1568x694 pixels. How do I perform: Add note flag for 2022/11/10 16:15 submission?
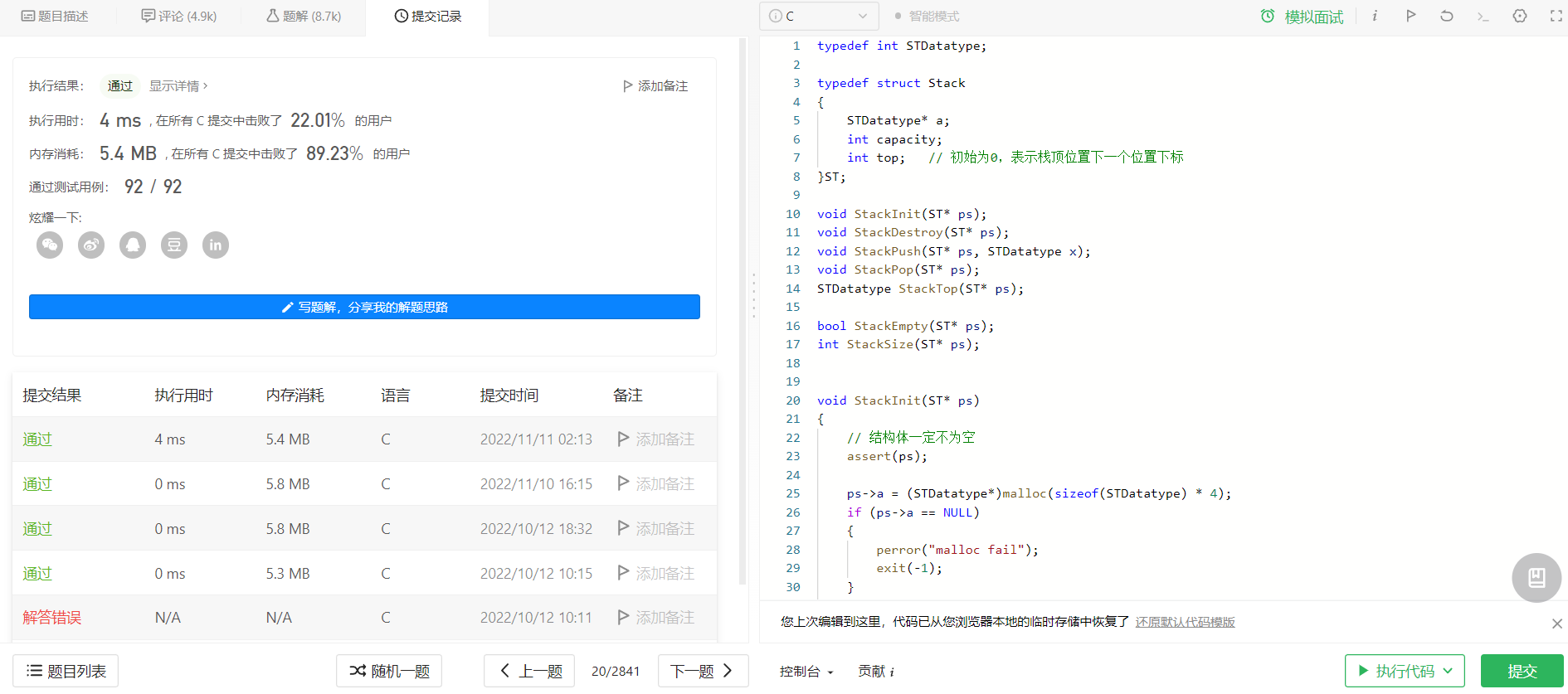coord(656,484)
